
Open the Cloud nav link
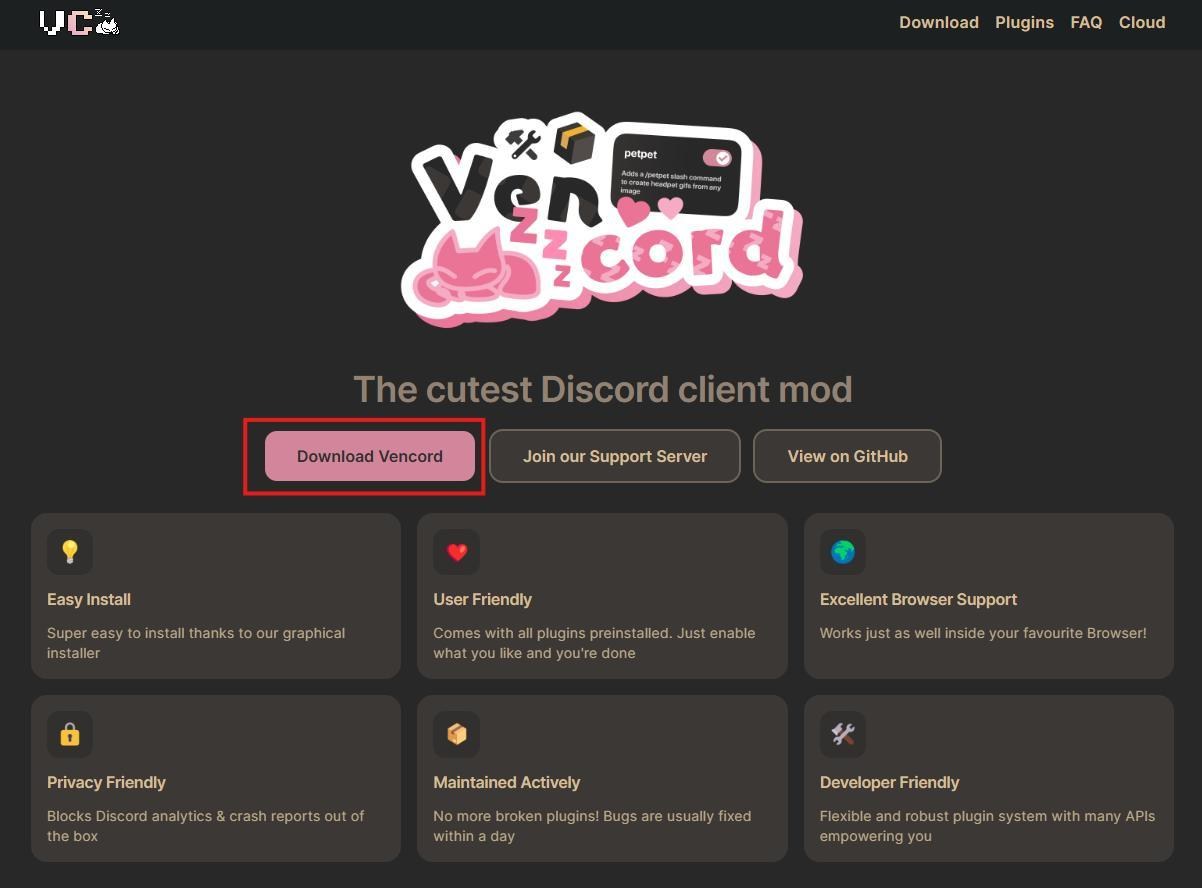1142,22
